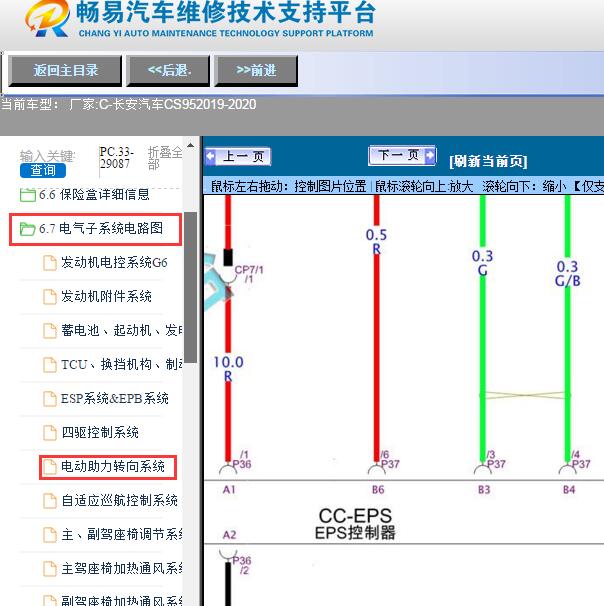The height and width of the screenshot is (606, 604).
Task: Open ESP系统&EPB系统 page
Action: (115, 398)
